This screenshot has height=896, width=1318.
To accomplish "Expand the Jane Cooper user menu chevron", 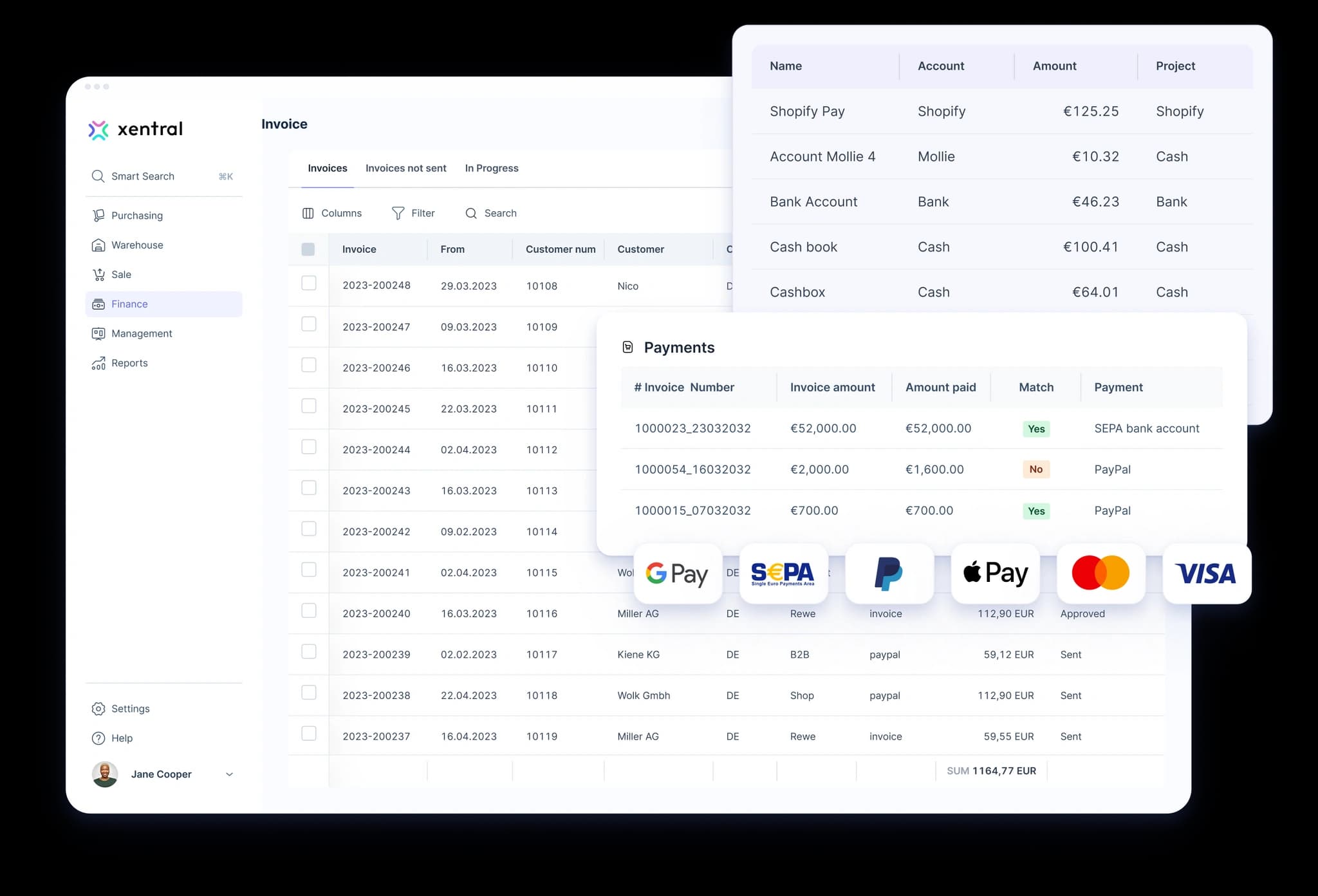I will [x=229, y=774].
